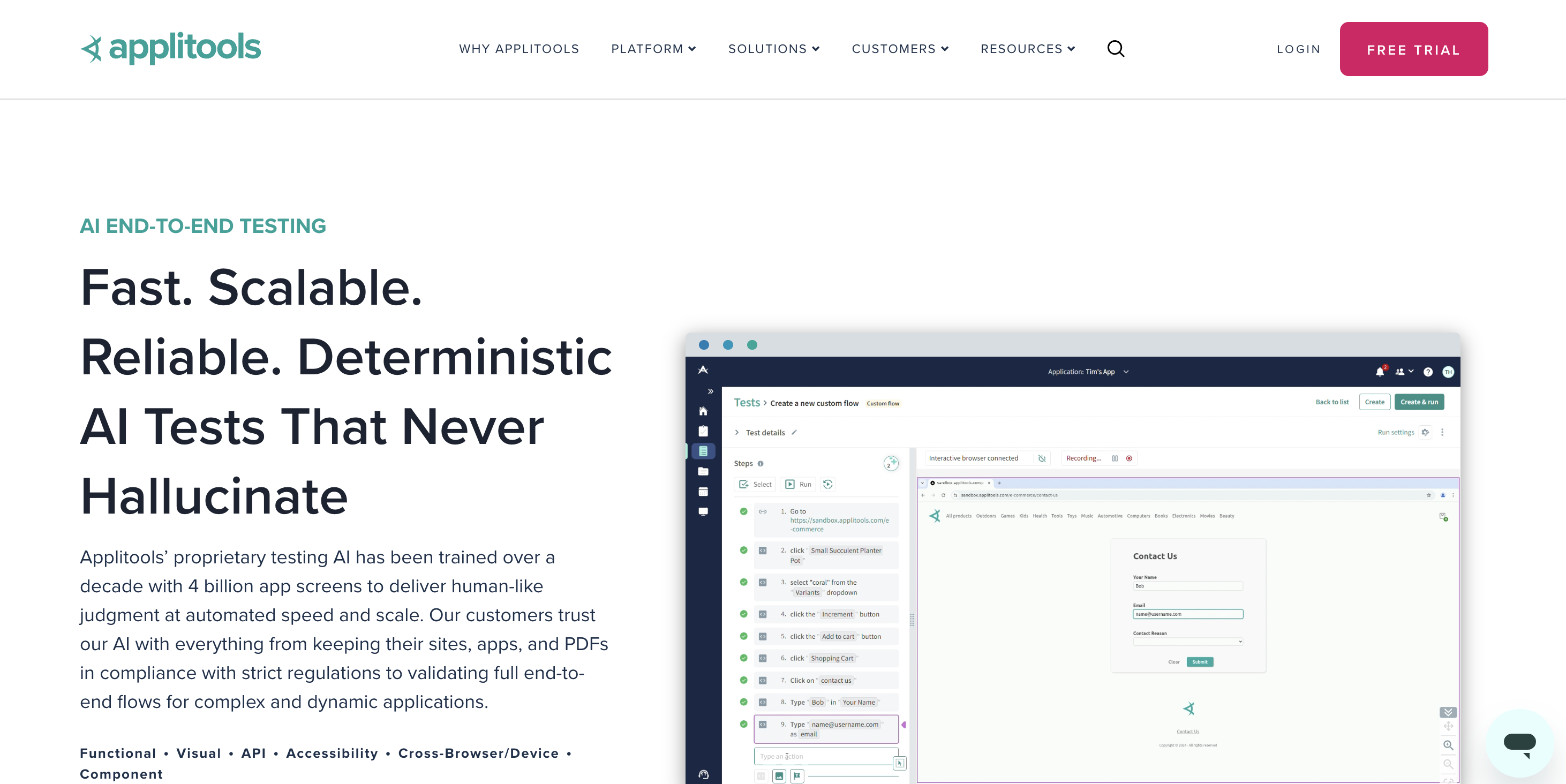Open the three-dot more options menu
1566x784 pixels.
point(1442,432)
